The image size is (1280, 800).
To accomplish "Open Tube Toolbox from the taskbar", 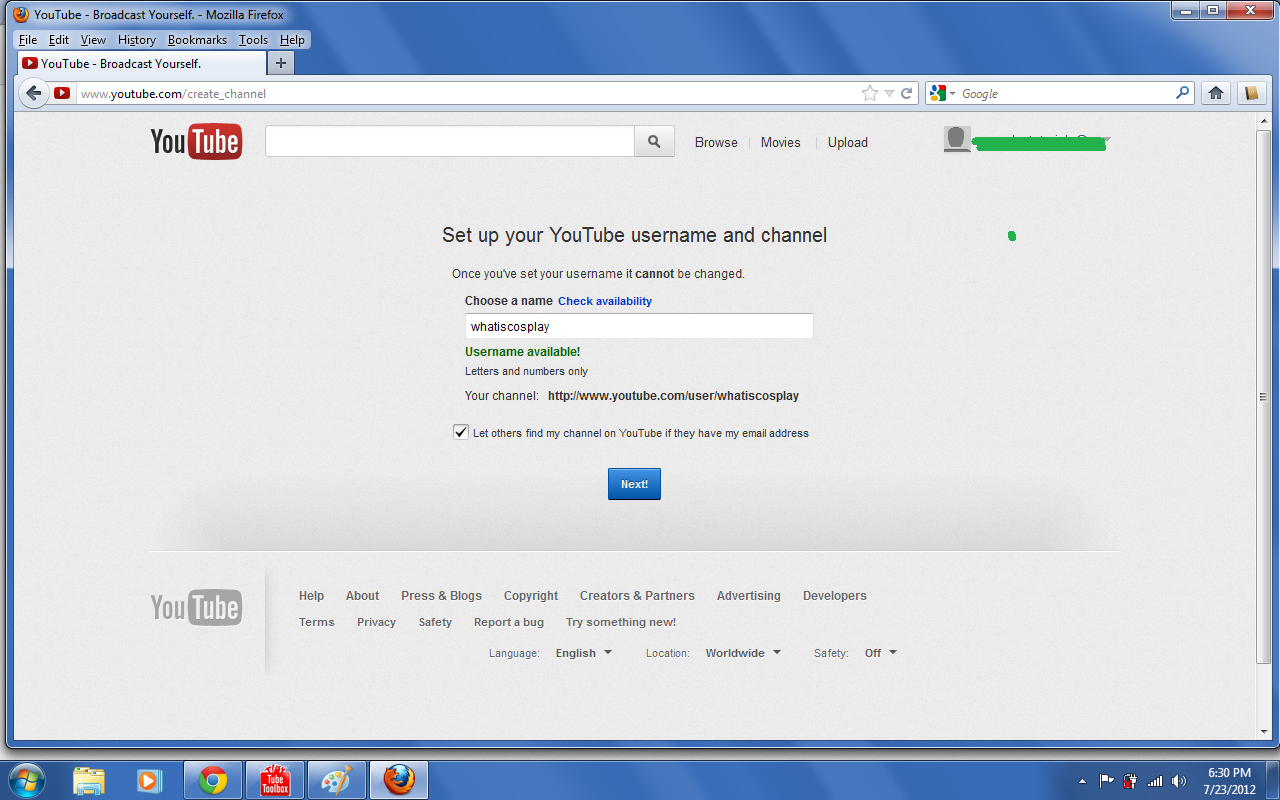I will pyautogui.click(x=275, y=780).
